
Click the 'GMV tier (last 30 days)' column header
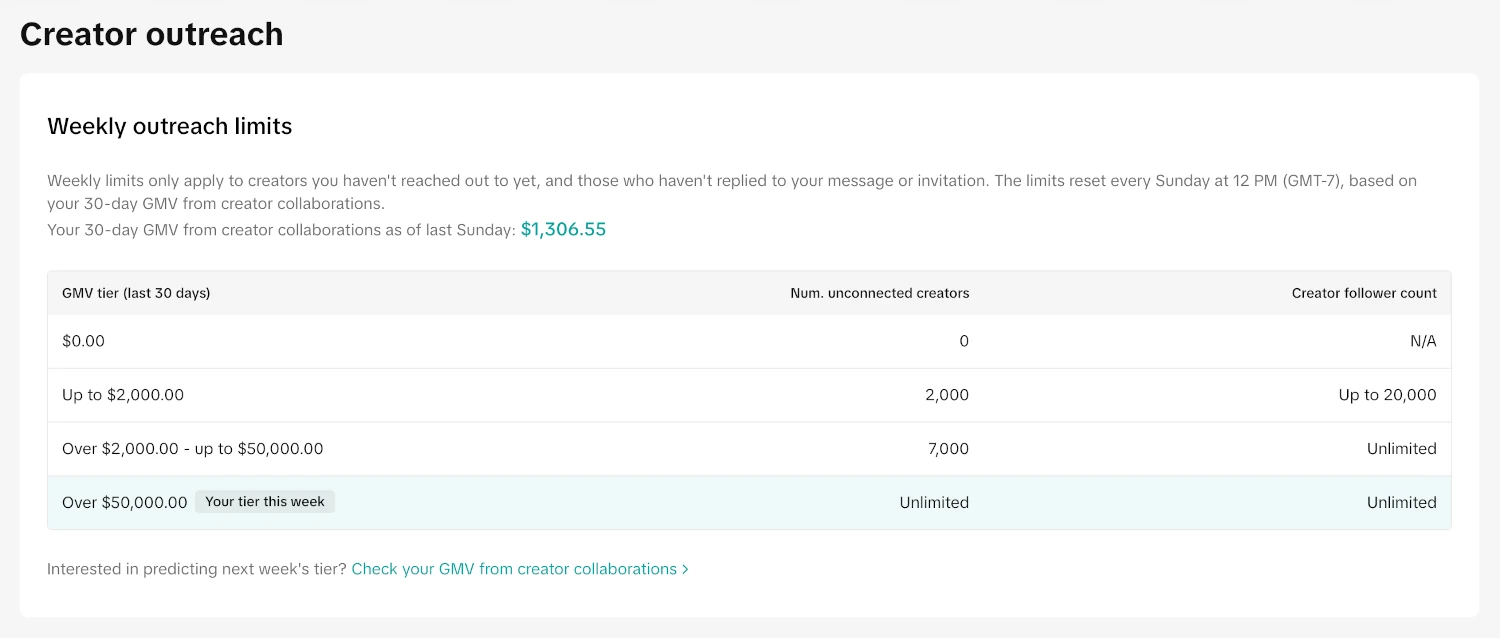136,293
